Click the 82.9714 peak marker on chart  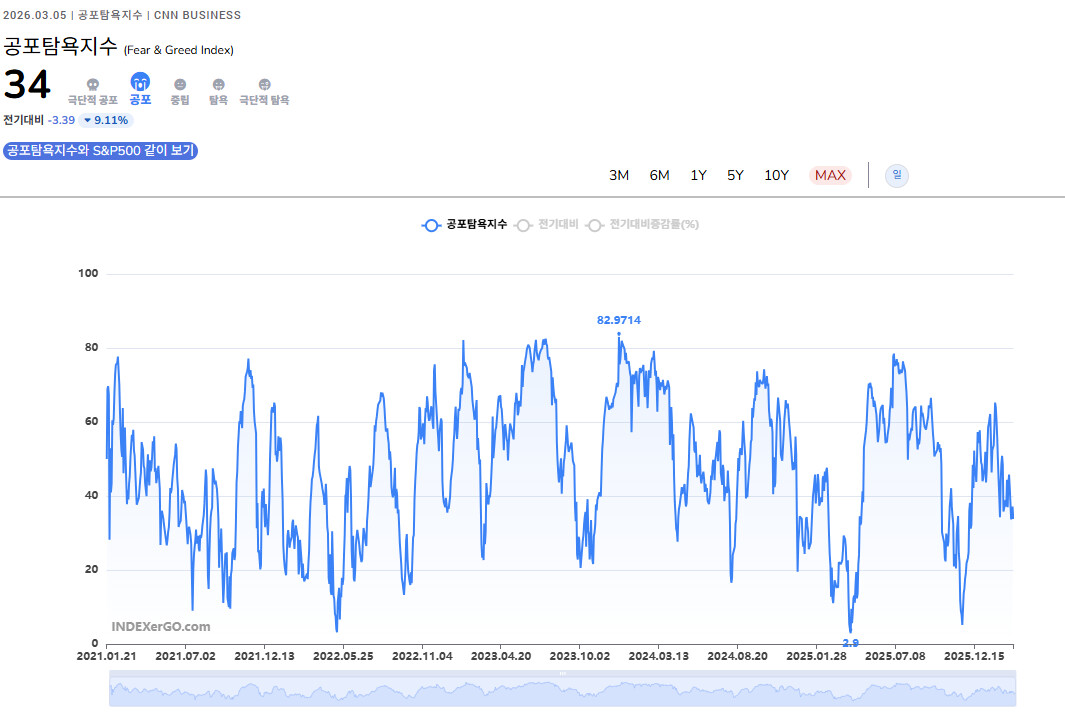[x=618, y=334]
